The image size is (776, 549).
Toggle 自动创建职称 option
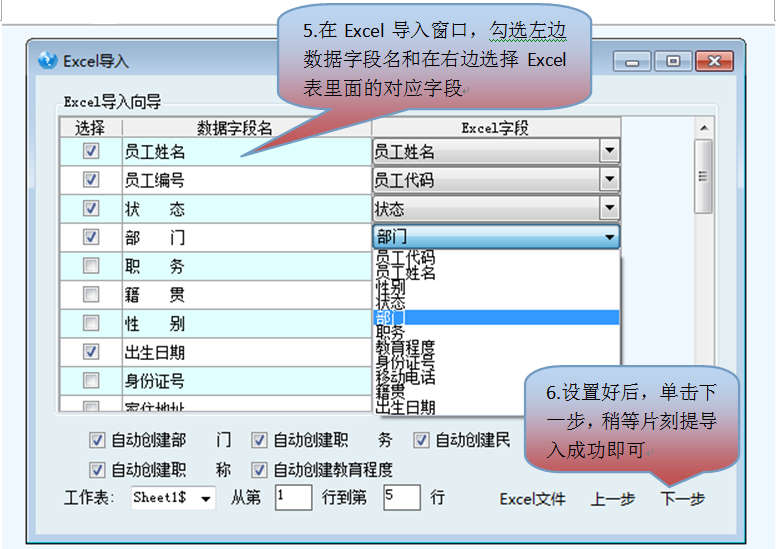point(97,469)
